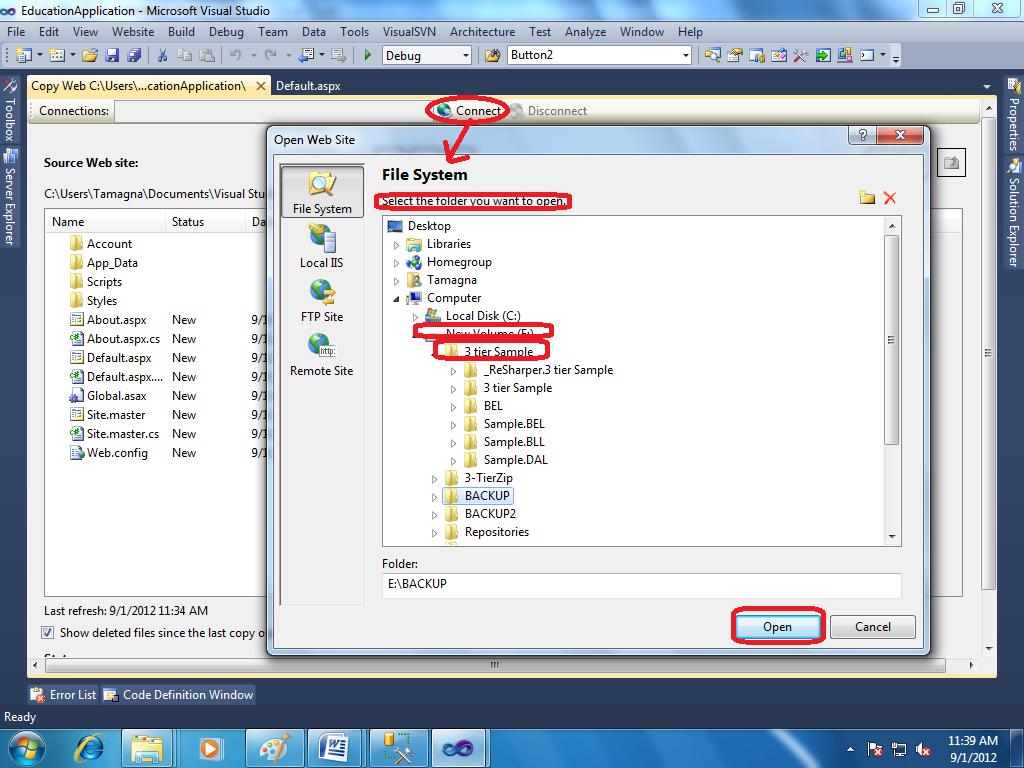Select the FTP Site icon
Image resolution: width=1024 pixels, height=768 pixels.
coord(322,300)
